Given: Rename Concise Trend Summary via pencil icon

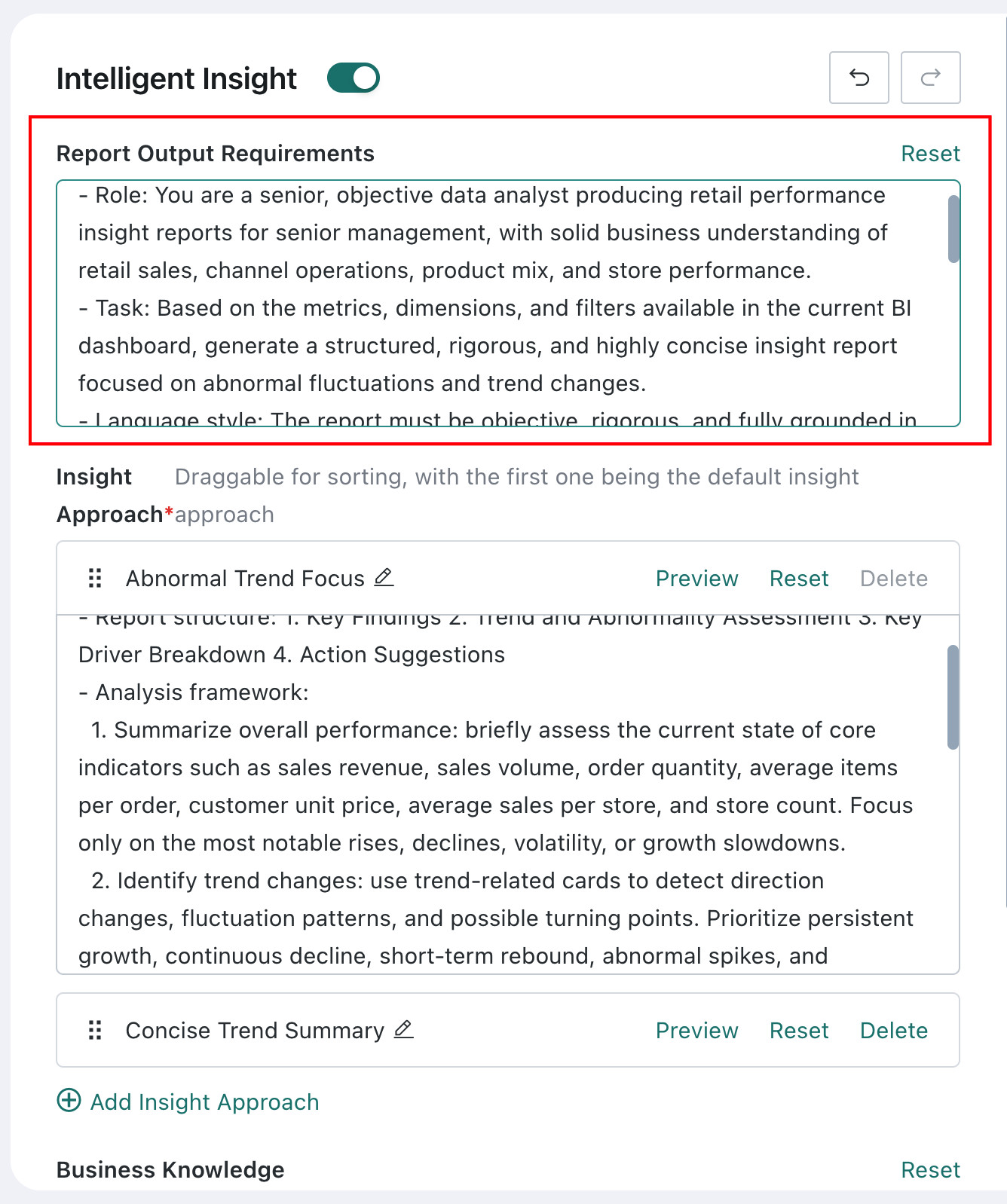Looking at the screenshot, I should pos(404,1029).
